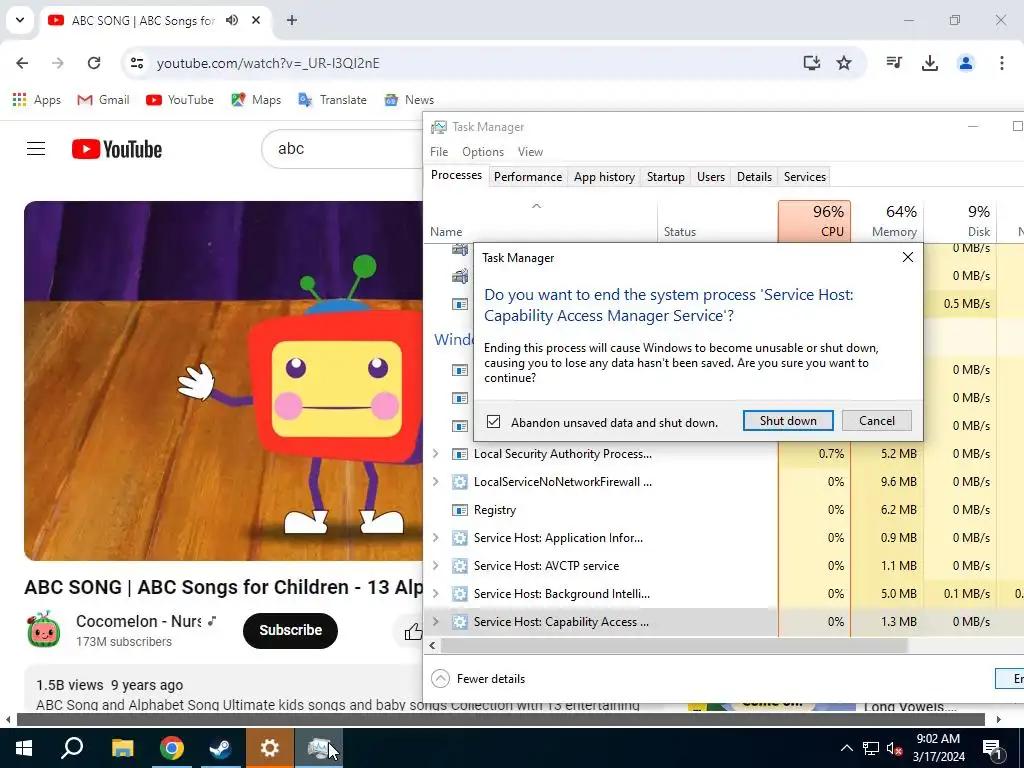Image resolution: width=1024 pixels, height=768 pixels.
Task: Open the notification center icon
Action: [993, 748]
